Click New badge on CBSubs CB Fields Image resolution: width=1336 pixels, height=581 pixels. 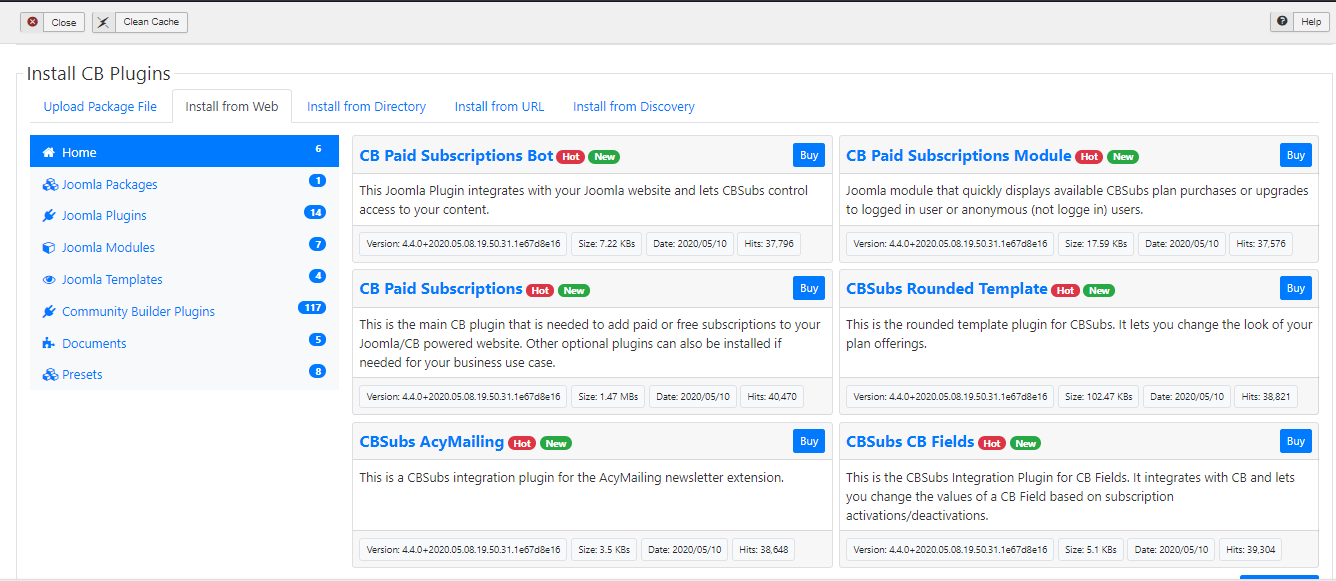(x=1025, y=443)
